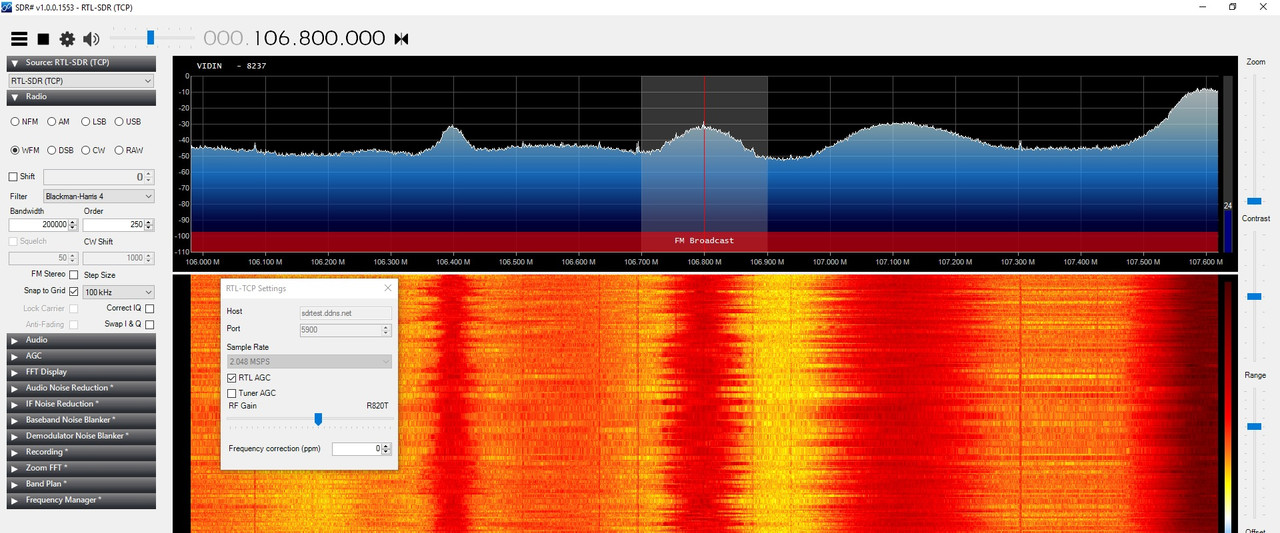Image resolution: width=1280 pixels, height=533 pixels.
Task: Adjust the Contrast slider on right
Action: pos(1254,296)
